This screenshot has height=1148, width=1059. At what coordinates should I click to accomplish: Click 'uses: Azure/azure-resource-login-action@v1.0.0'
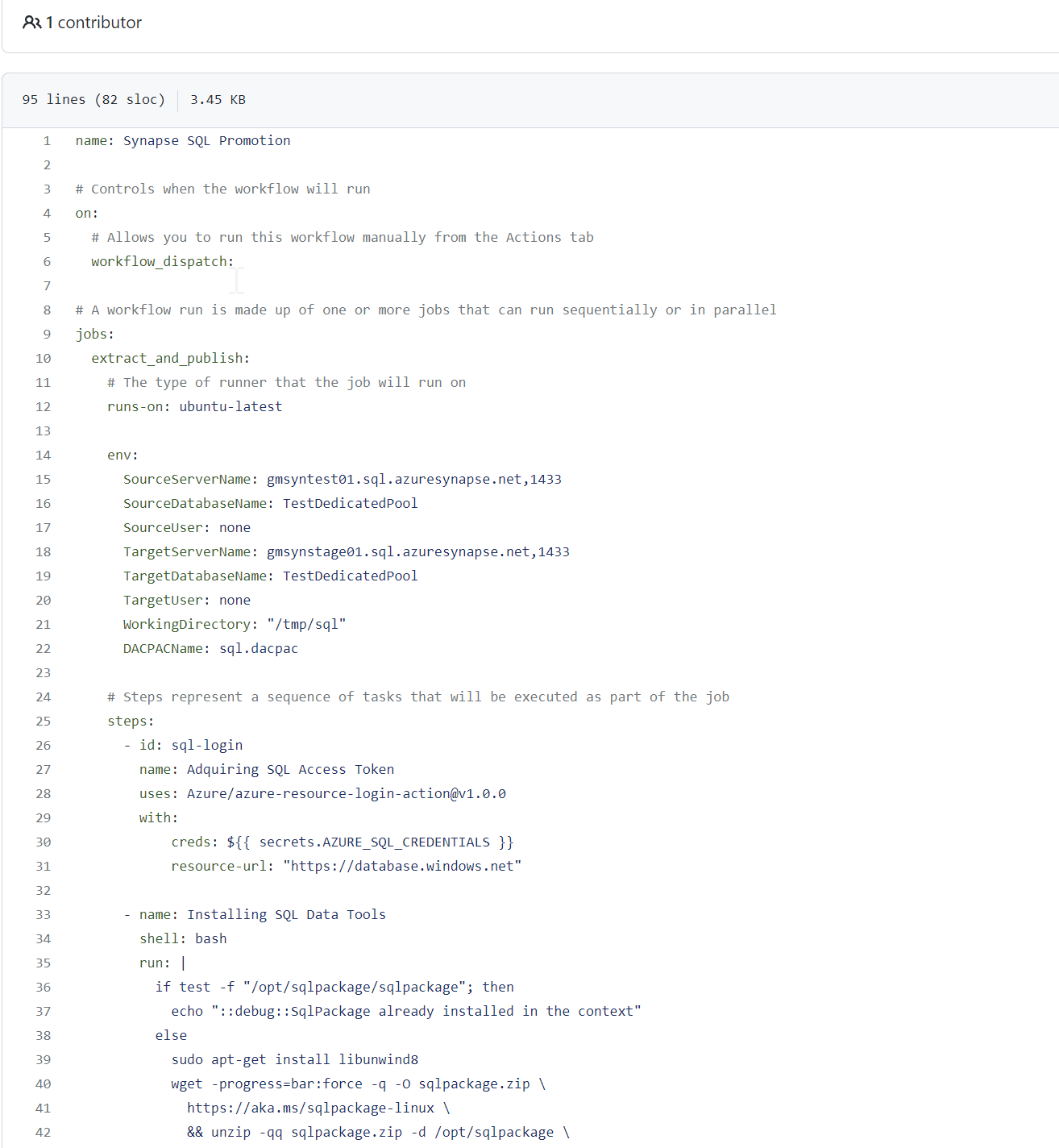[x=323, y=794]
